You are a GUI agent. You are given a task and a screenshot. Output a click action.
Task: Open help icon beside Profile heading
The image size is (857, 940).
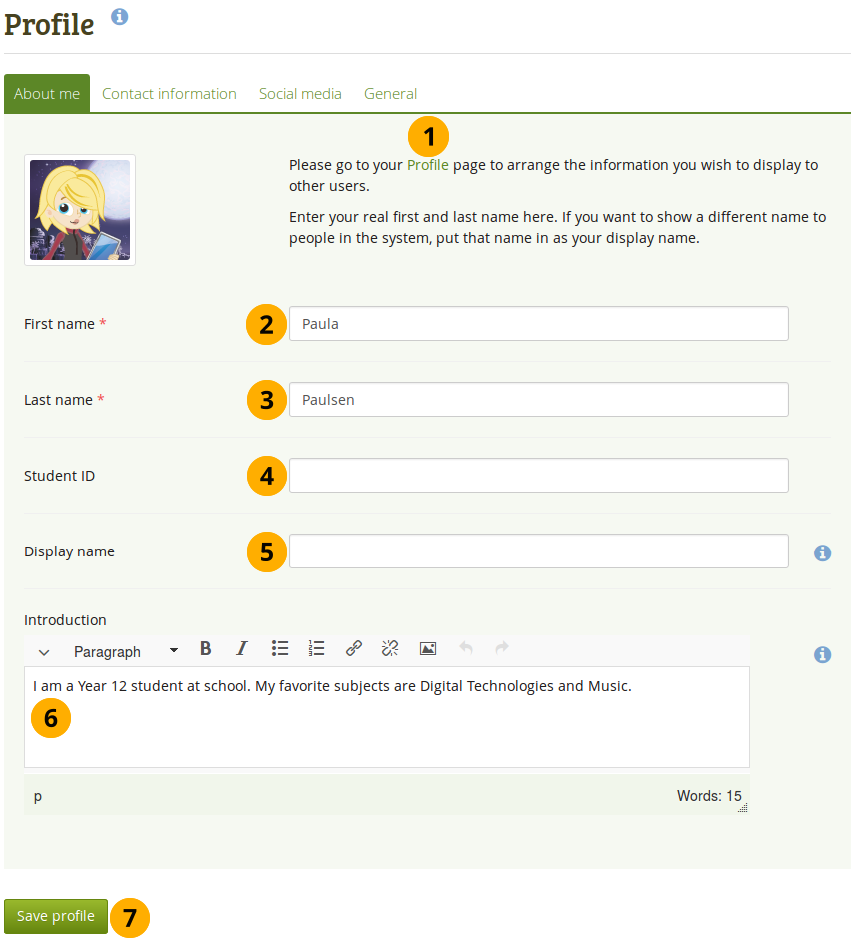point(120,17)
